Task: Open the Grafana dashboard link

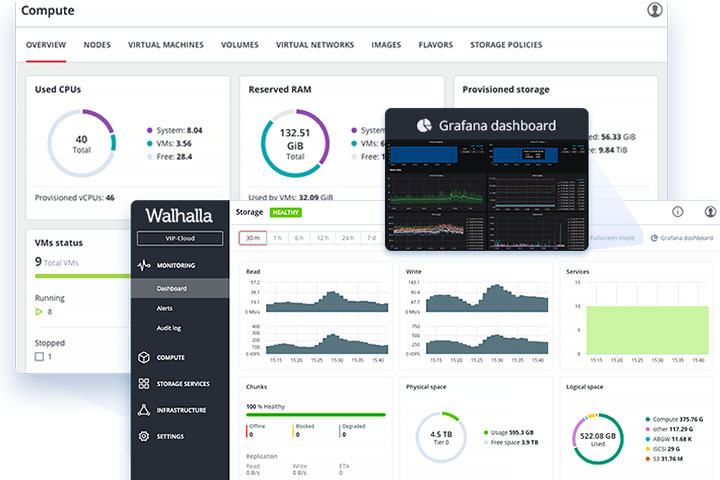Action: (682, 238)
